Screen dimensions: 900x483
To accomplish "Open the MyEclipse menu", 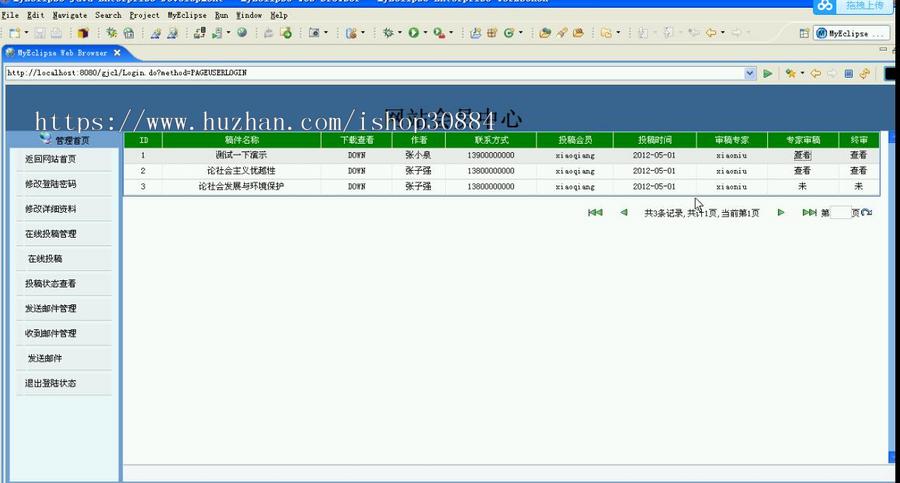I will [187, 16].
